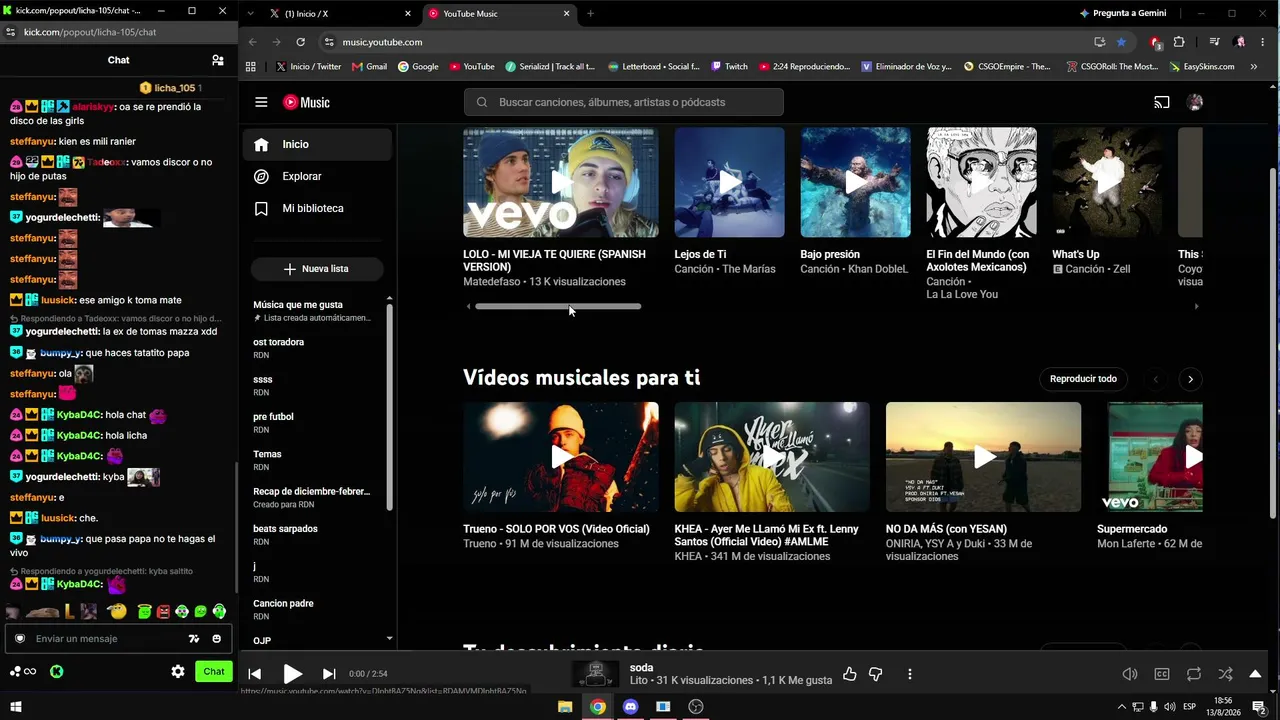Click 'Reproducir todo' button
Image resolution: width=1280 pixels, height=720 pixels.
pos(1083,379)
